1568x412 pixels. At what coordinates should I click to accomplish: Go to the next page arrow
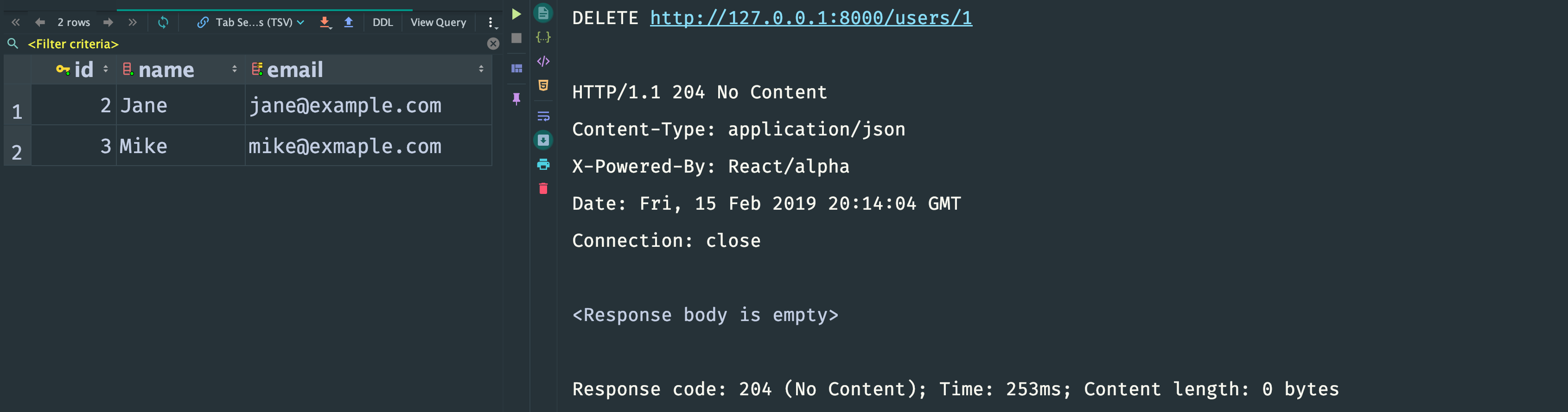(x=108, y=23)
